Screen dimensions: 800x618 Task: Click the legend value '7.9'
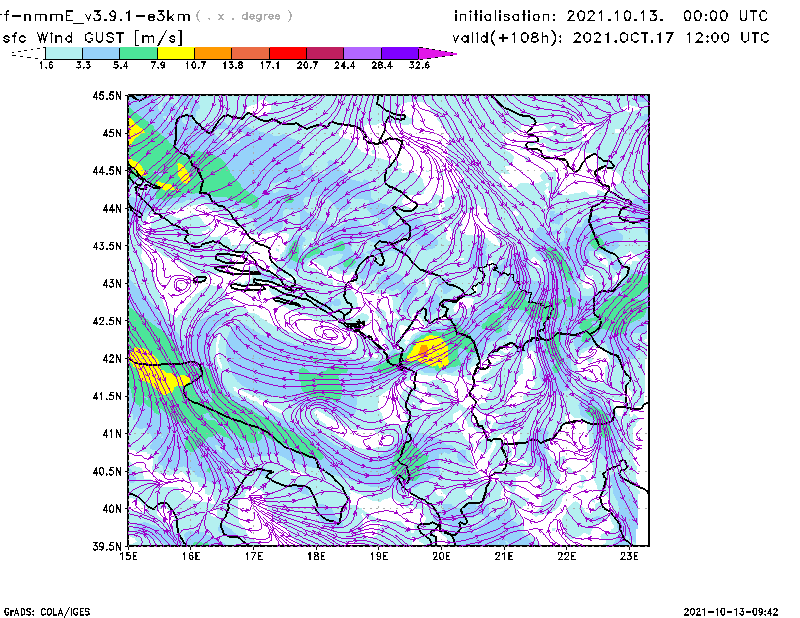click(x=158, y=65)
